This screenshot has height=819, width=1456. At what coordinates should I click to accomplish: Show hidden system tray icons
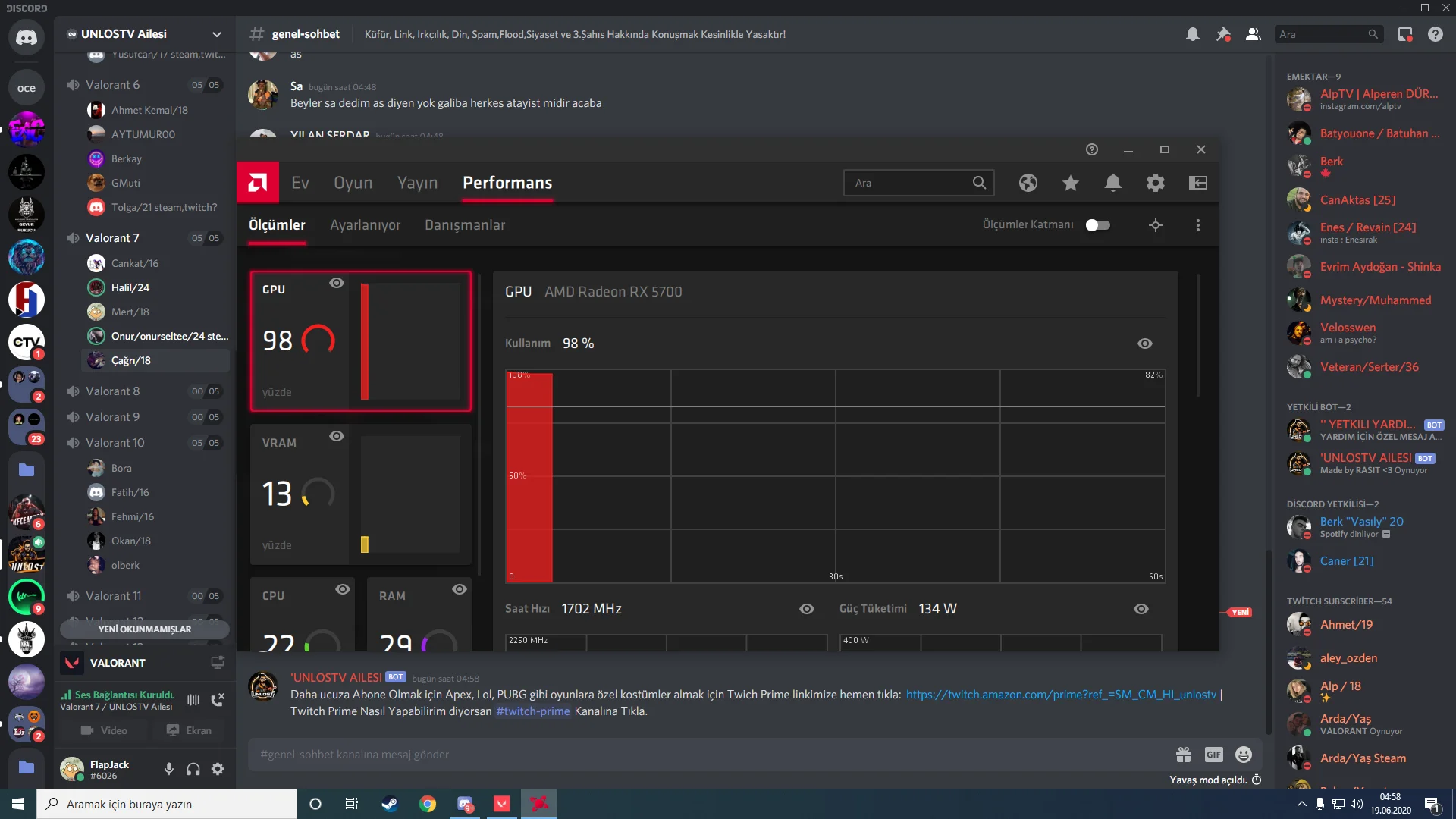click(1301, 804)
